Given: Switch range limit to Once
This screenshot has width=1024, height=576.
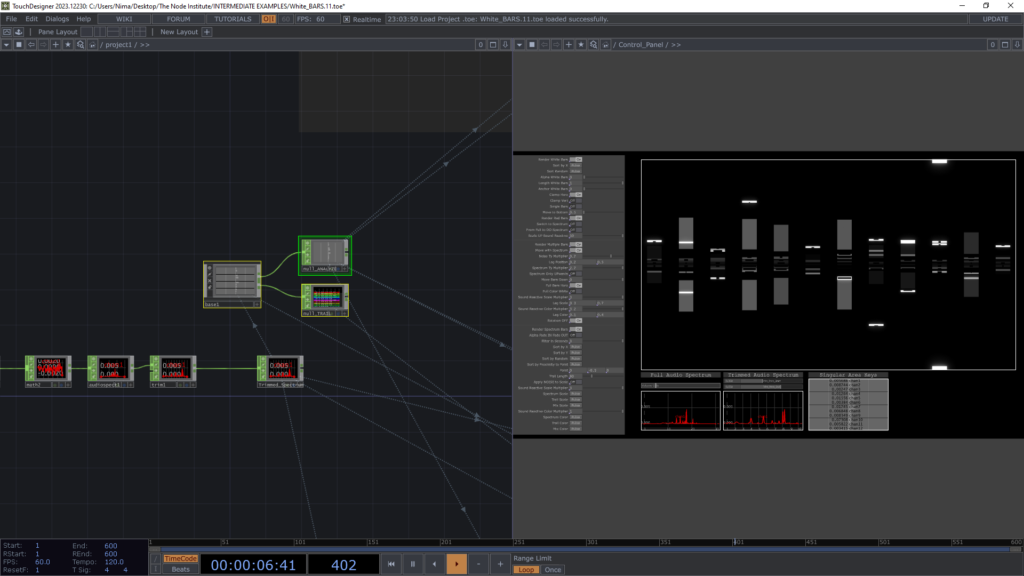Looking at the screenshot, I should coord(553,570).
